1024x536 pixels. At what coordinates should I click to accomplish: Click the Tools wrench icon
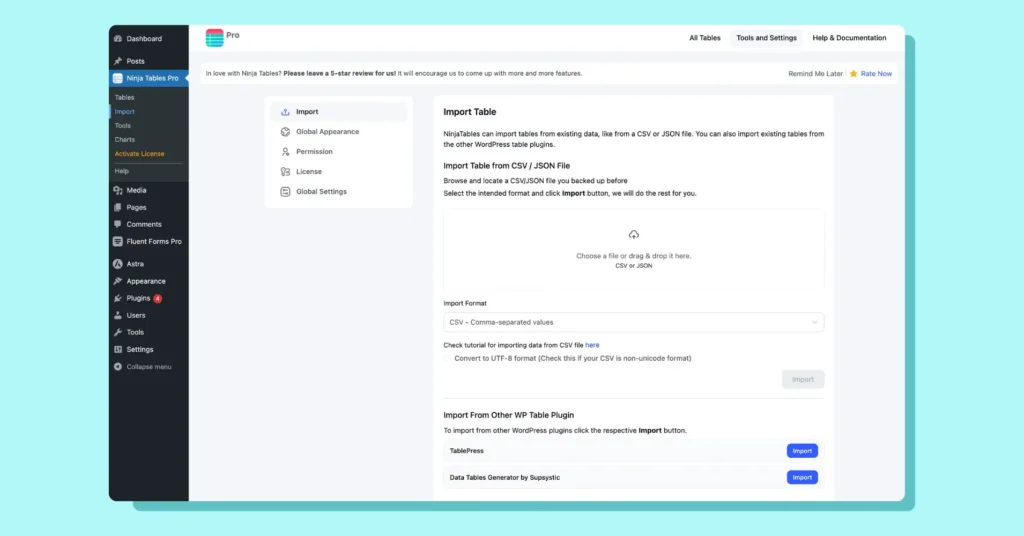tap(118, 332)
